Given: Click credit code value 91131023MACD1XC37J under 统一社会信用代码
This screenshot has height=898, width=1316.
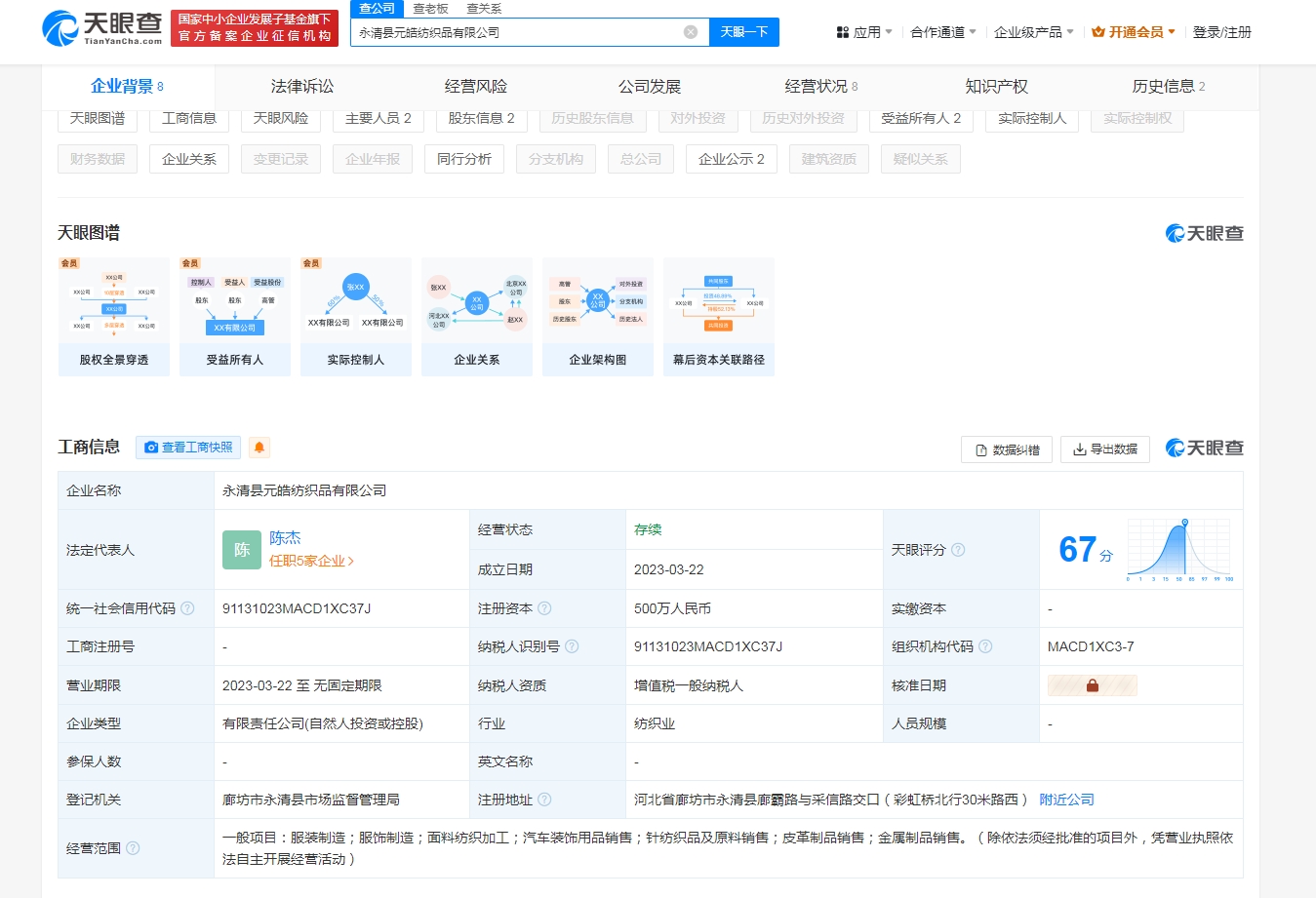Looking at the screenshot, I should (x=297, y=608).
